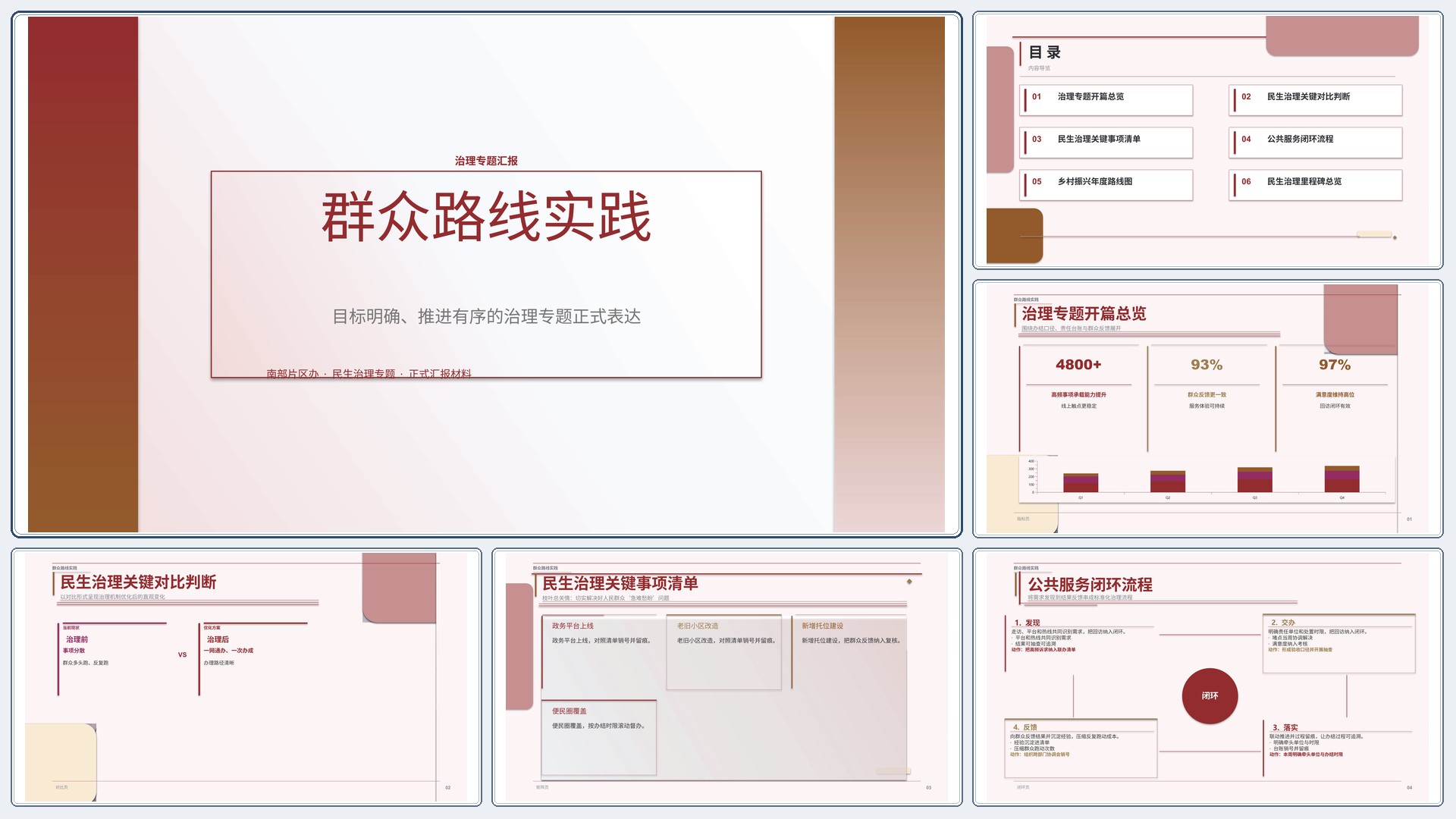
Task: Click the VS label between comparison cards
Action: pos(182,654)
